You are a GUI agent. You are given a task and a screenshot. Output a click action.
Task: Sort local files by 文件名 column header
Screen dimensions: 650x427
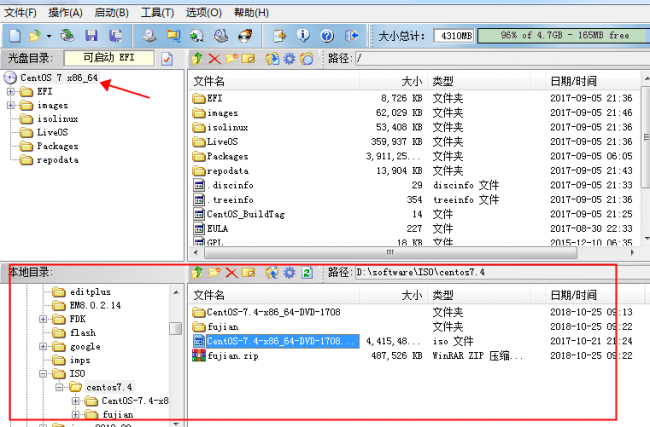(x=274, y=295)
